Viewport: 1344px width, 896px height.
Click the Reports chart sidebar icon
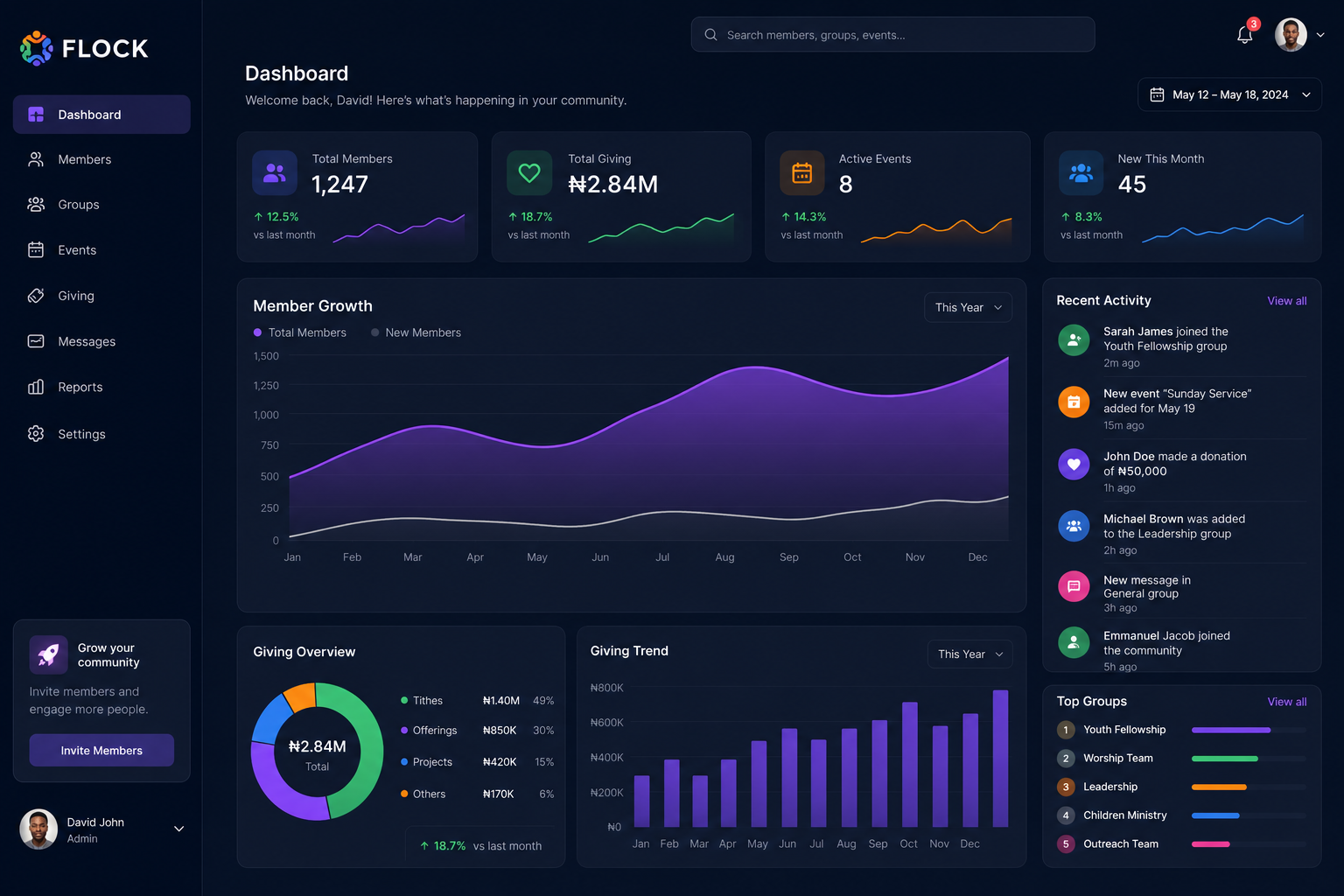(36, 387)
